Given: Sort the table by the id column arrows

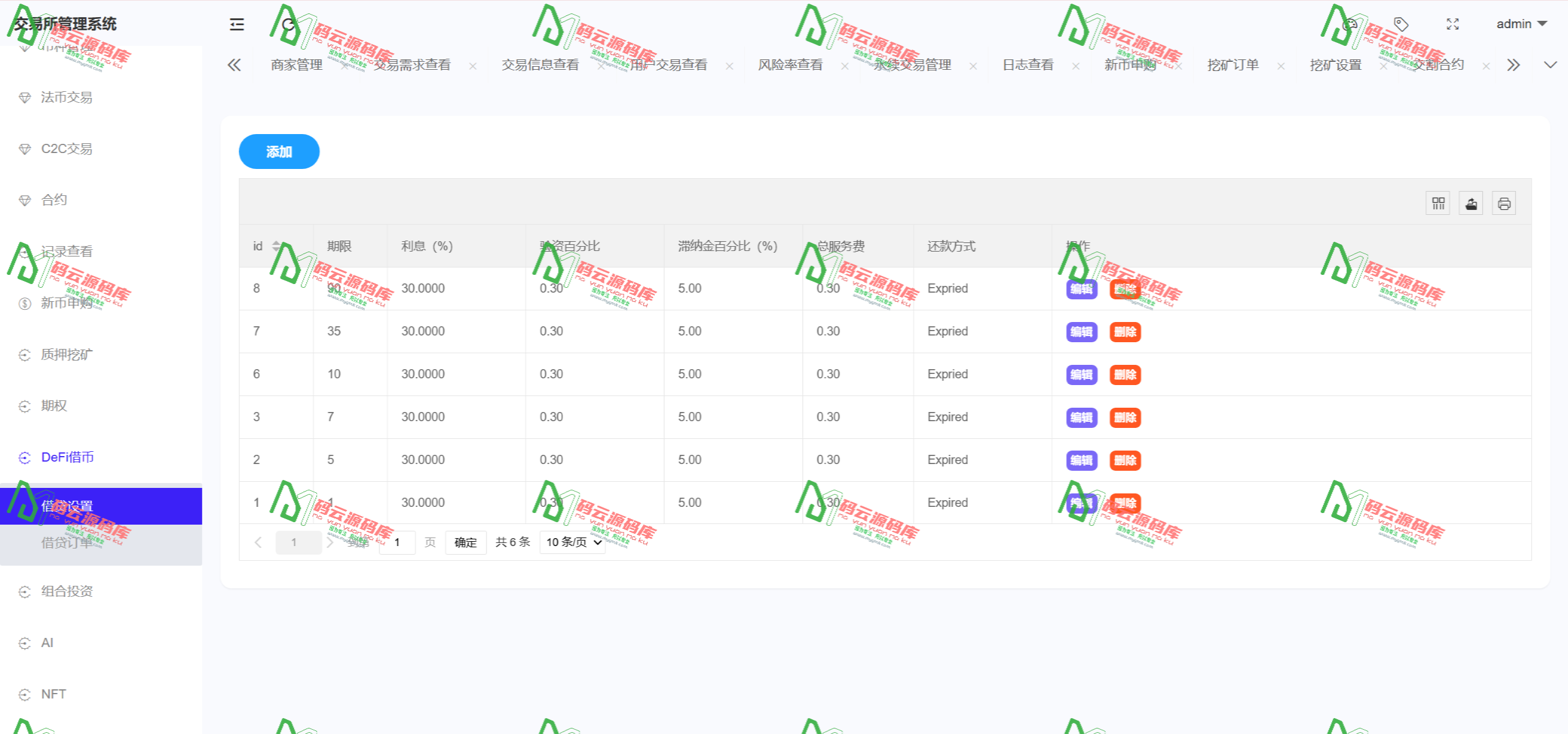Looking at the screenshot, I should (276, 245).
